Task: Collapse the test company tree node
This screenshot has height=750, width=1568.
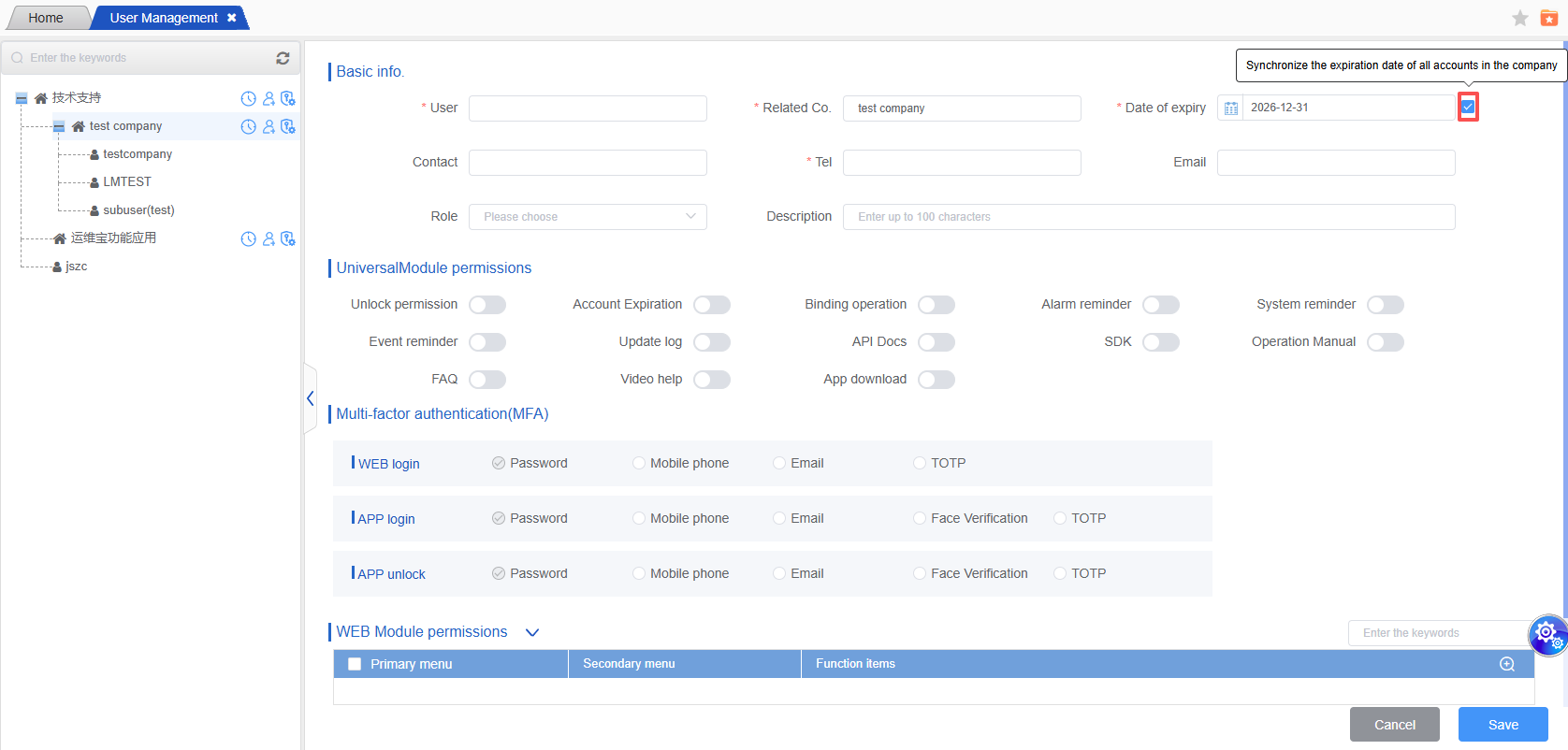Action: pyautogui.click(x=59, y=126)
